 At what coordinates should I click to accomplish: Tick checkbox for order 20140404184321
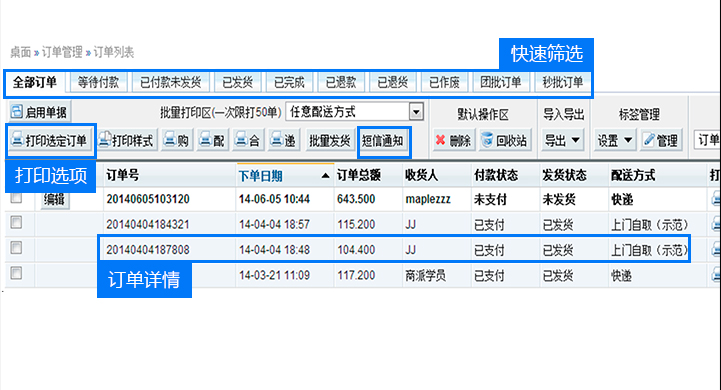point(17,223)
